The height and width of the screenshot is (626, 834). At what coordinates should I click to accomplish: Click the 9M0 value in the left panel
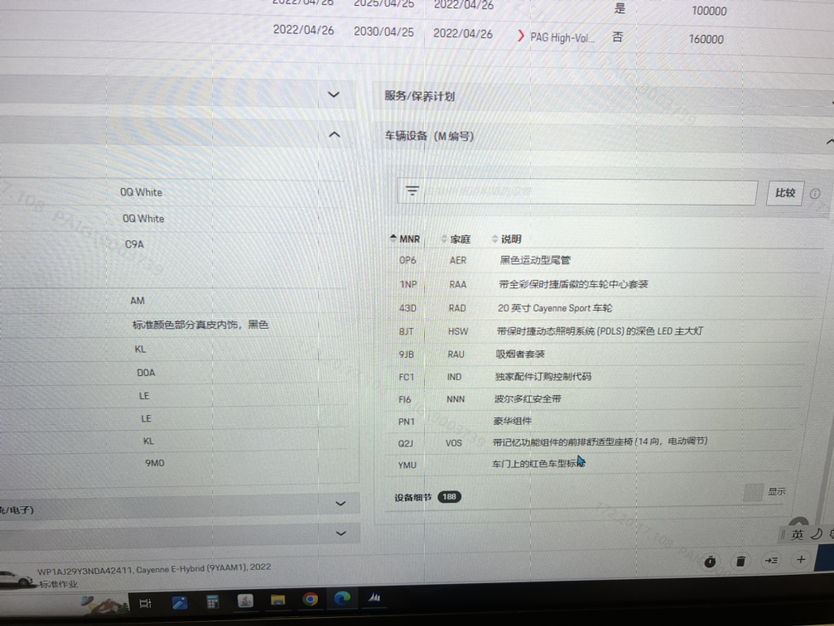pyautogui.click(x=155, y=463)
